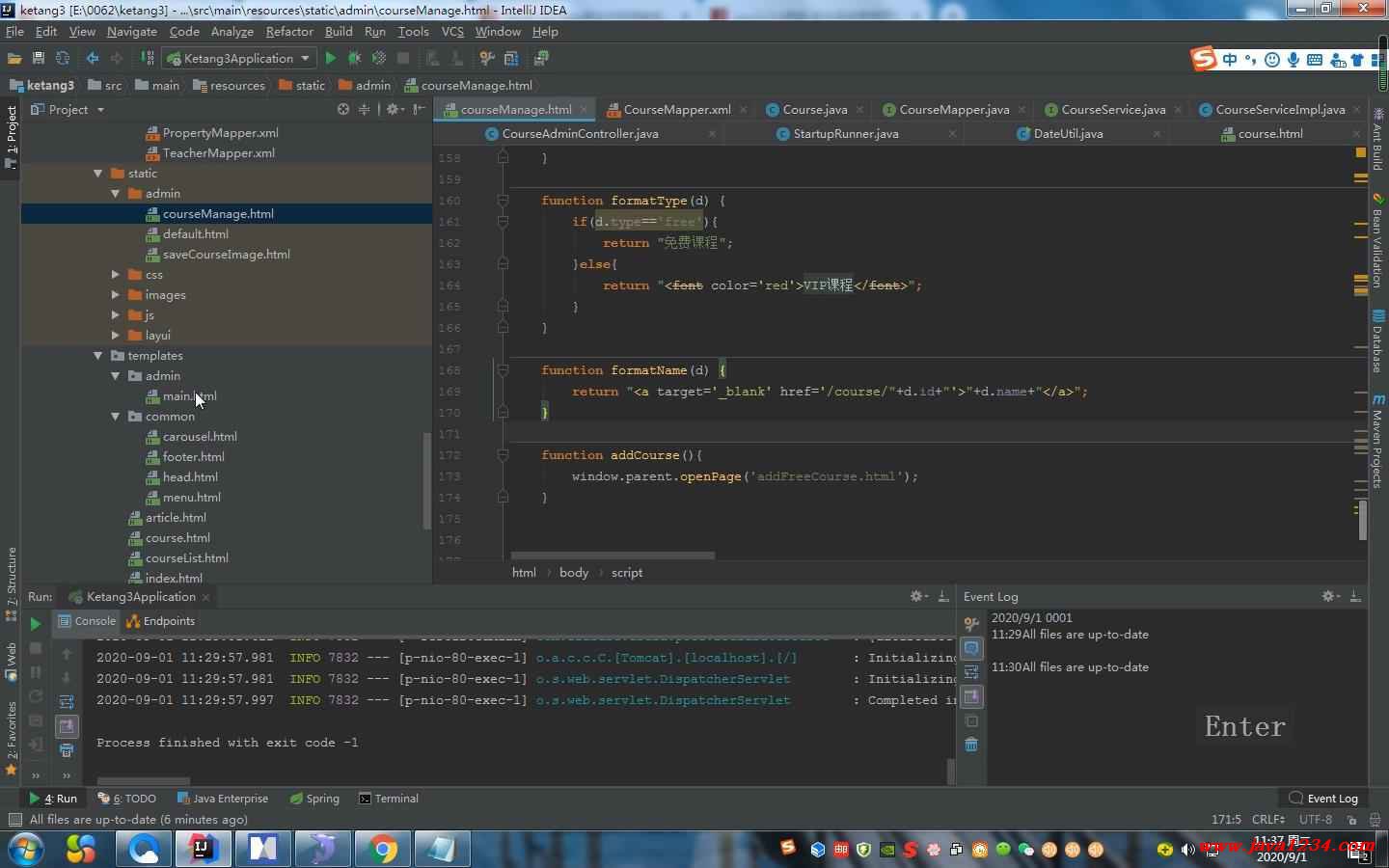Switch to CourseMapper.xml tab

[676, 110]
